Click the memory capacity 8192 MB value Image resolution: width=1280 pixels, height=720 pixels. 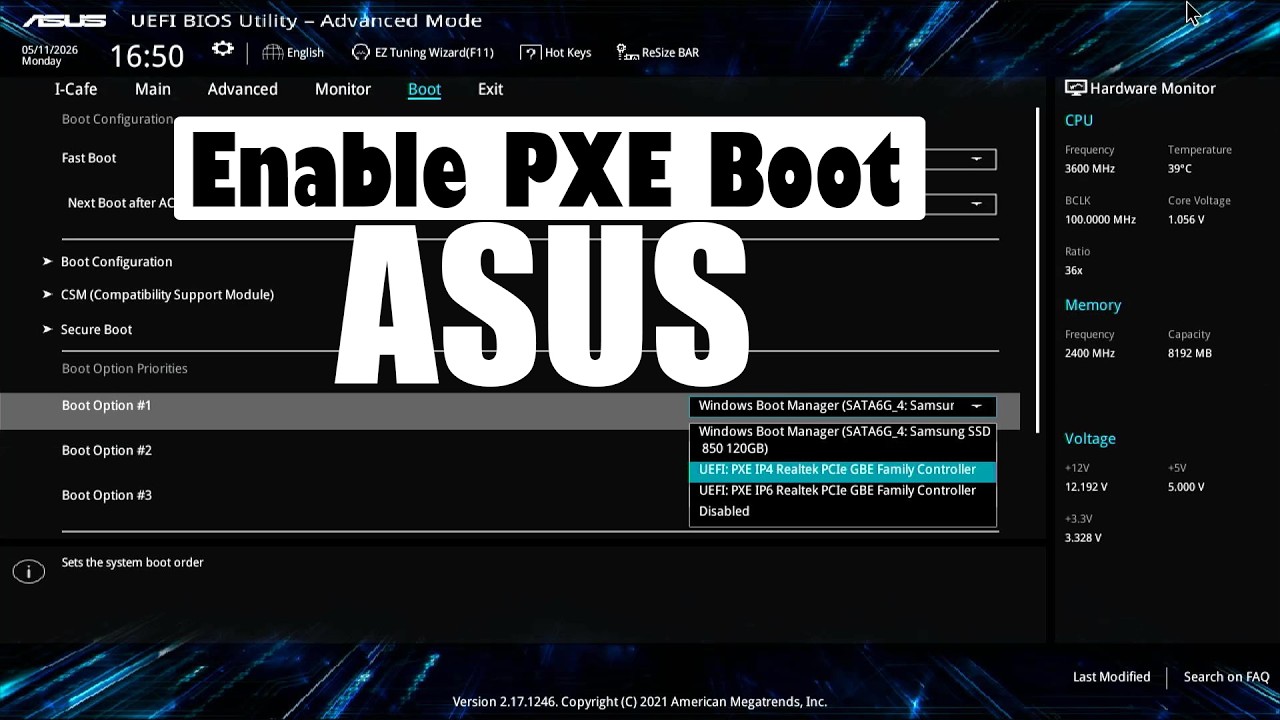pyautogui.click(x=1190, y=354)
